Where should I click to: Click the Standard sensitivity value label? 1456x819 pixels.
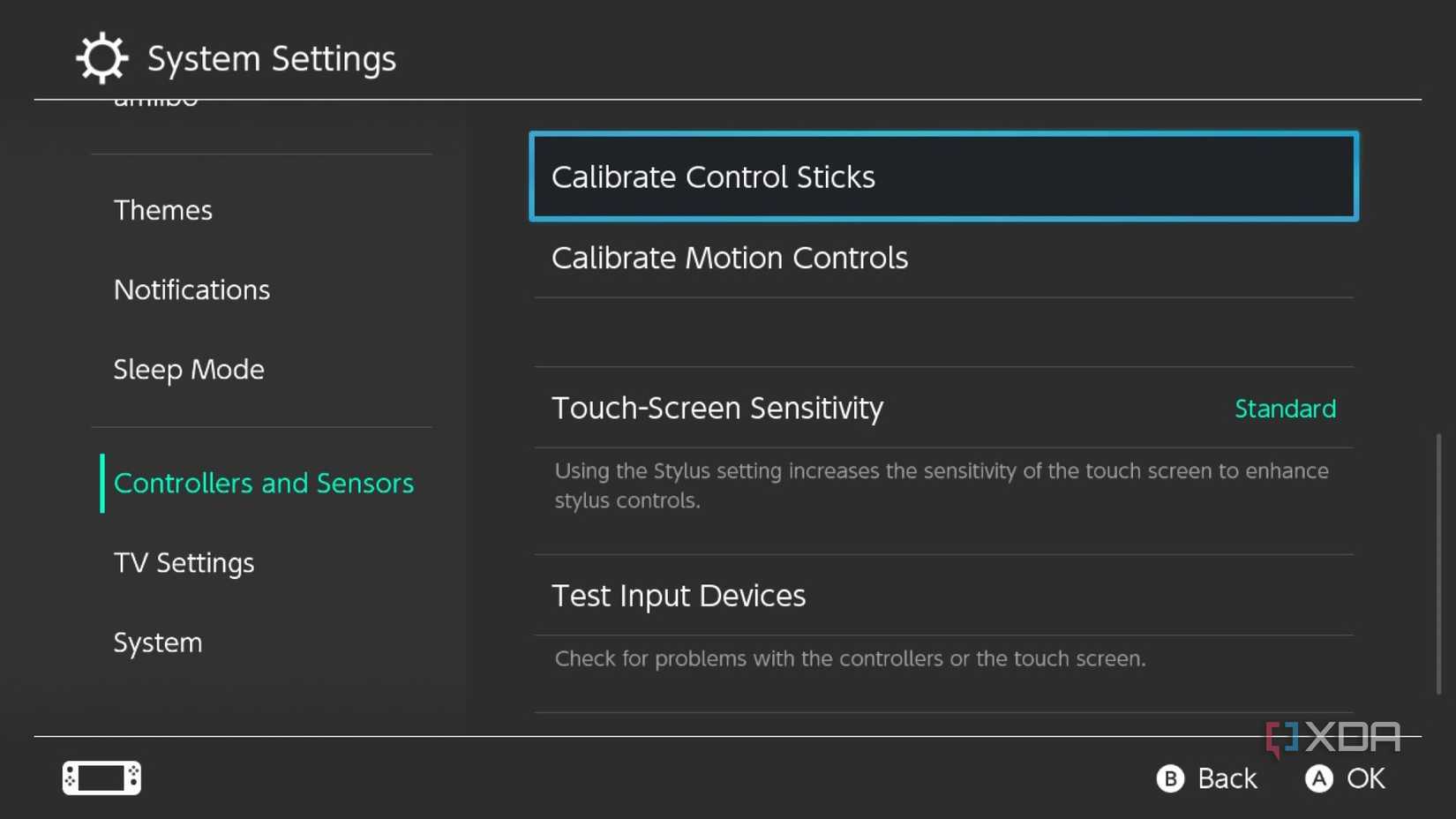click(x=1285, y=409)
